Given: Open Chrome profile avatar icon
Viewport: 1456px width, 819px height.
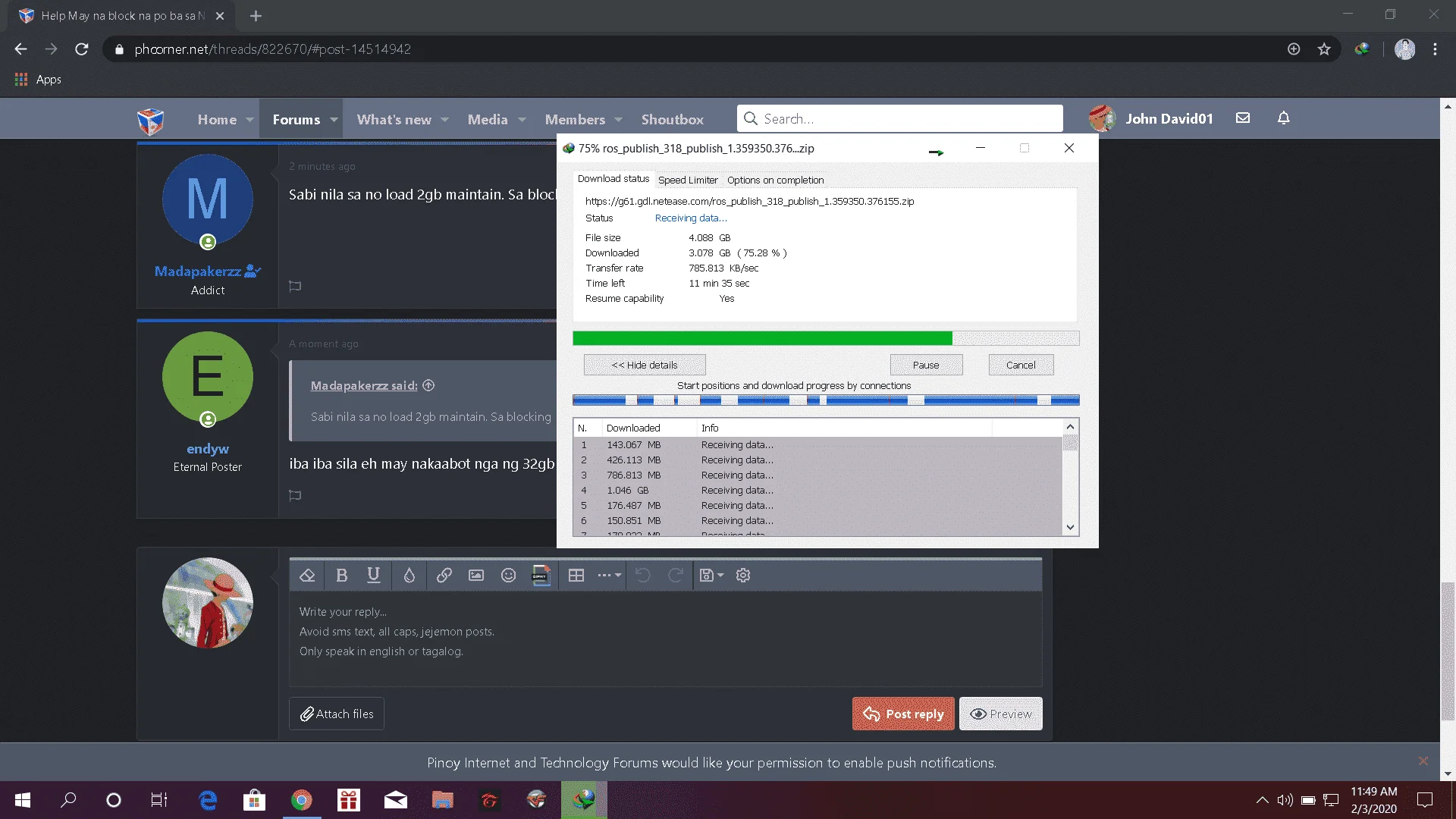Looking at the screenshot, I should pos(1404,49).
